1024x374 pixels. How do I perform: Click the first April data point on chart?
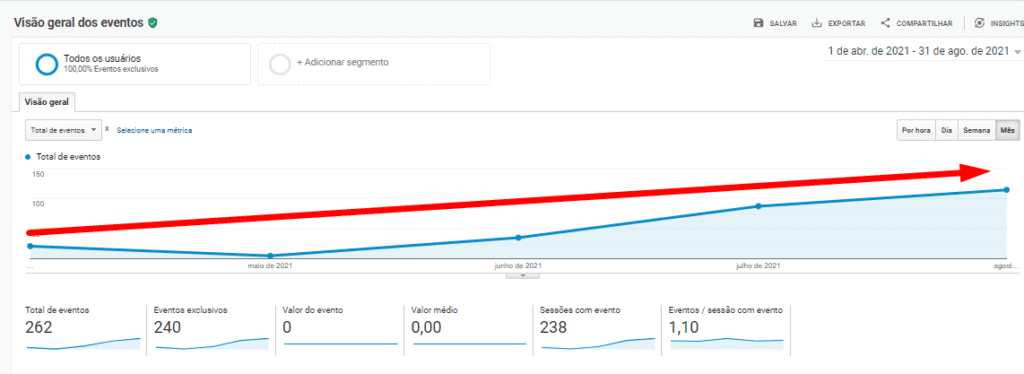[30, 246]
